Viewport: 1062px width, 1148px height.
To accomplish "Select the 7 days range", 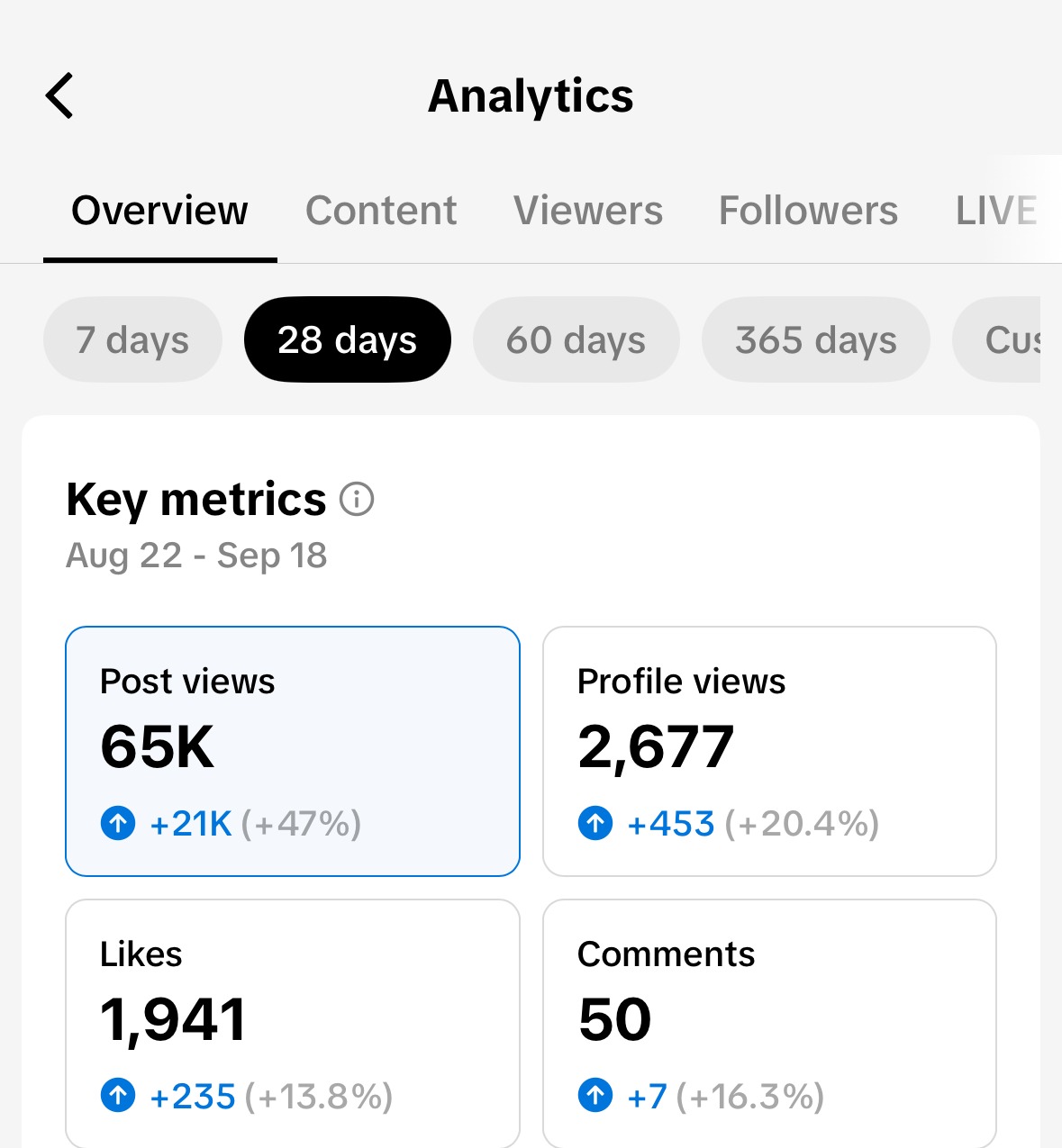I will click(x=132, y=340).
